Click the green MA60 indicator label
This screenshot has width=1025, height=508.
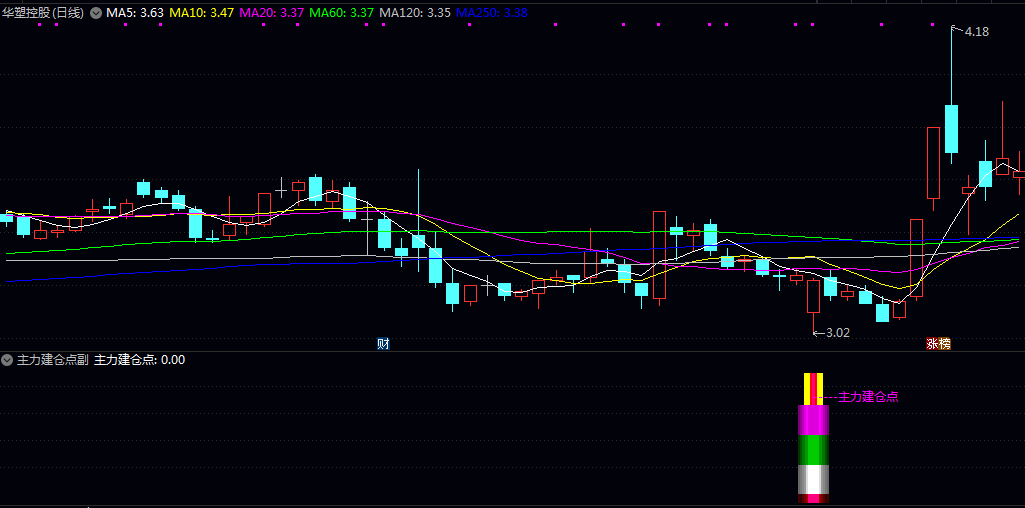click(342, 13)
